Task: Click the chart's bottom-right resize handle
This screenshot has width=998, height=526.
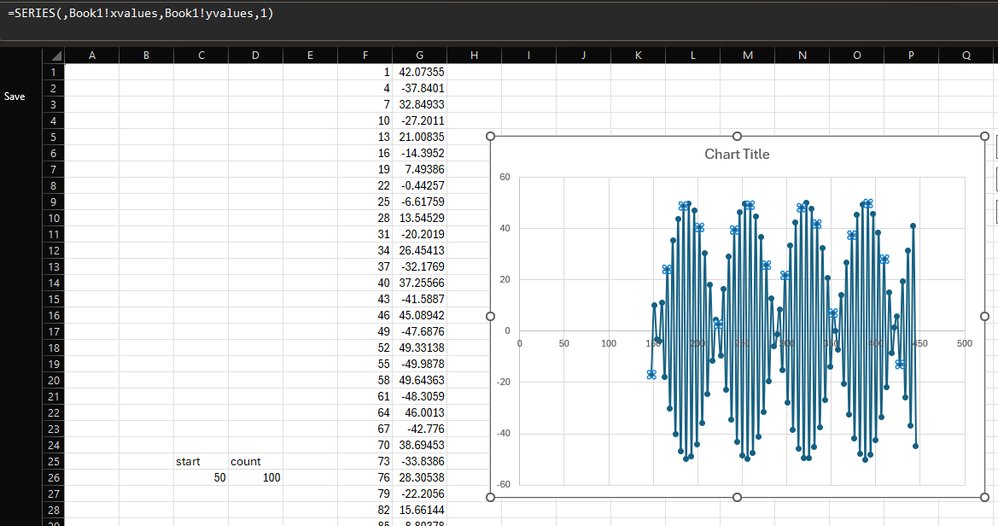Action: 985,497
